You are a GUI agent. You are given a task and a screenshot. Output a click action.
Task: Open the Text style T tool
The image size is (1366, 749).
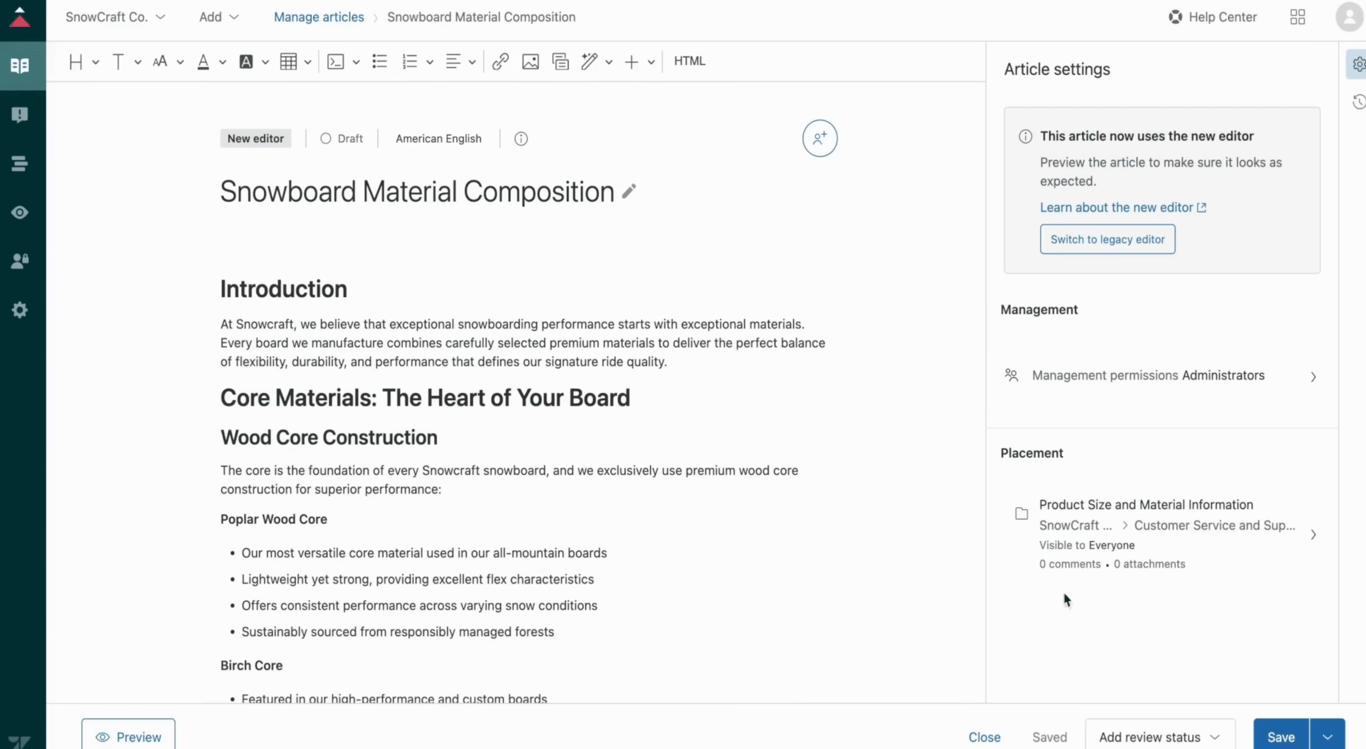pos(118,62)
